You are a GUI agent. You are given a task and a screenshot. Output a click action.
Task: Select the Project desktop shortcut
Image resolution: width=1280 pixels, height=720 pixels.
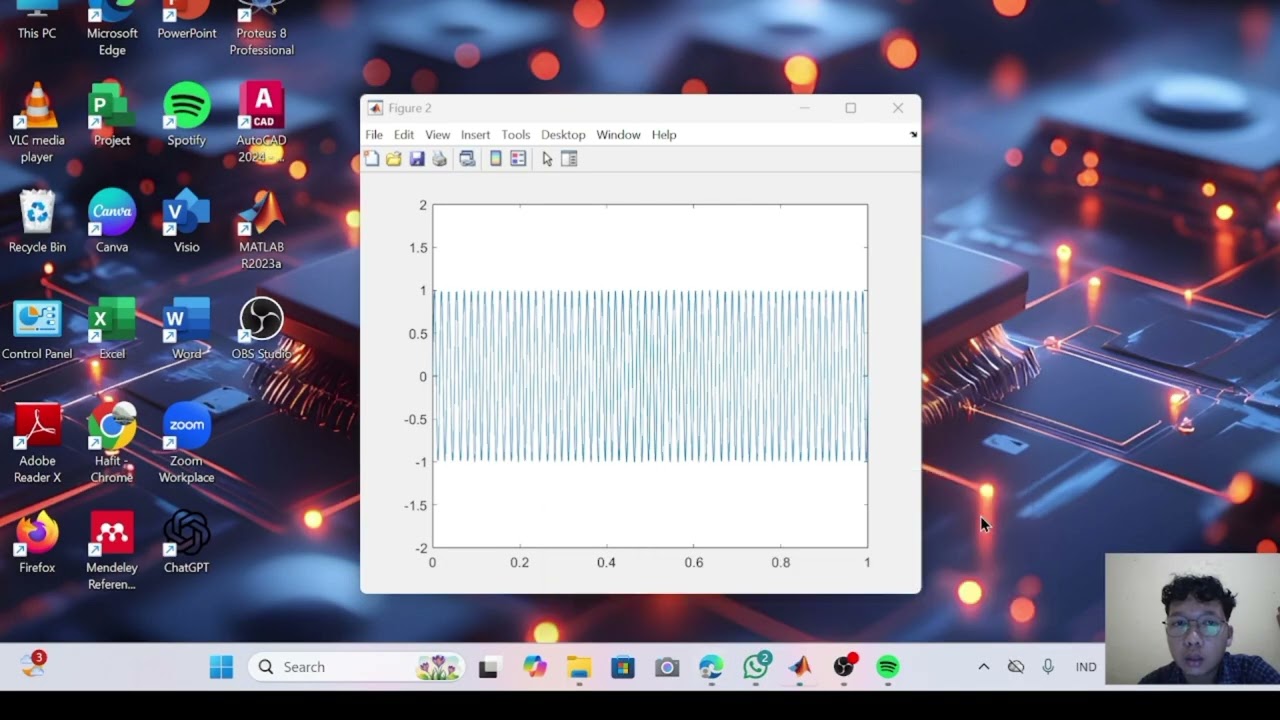point(112,115)
